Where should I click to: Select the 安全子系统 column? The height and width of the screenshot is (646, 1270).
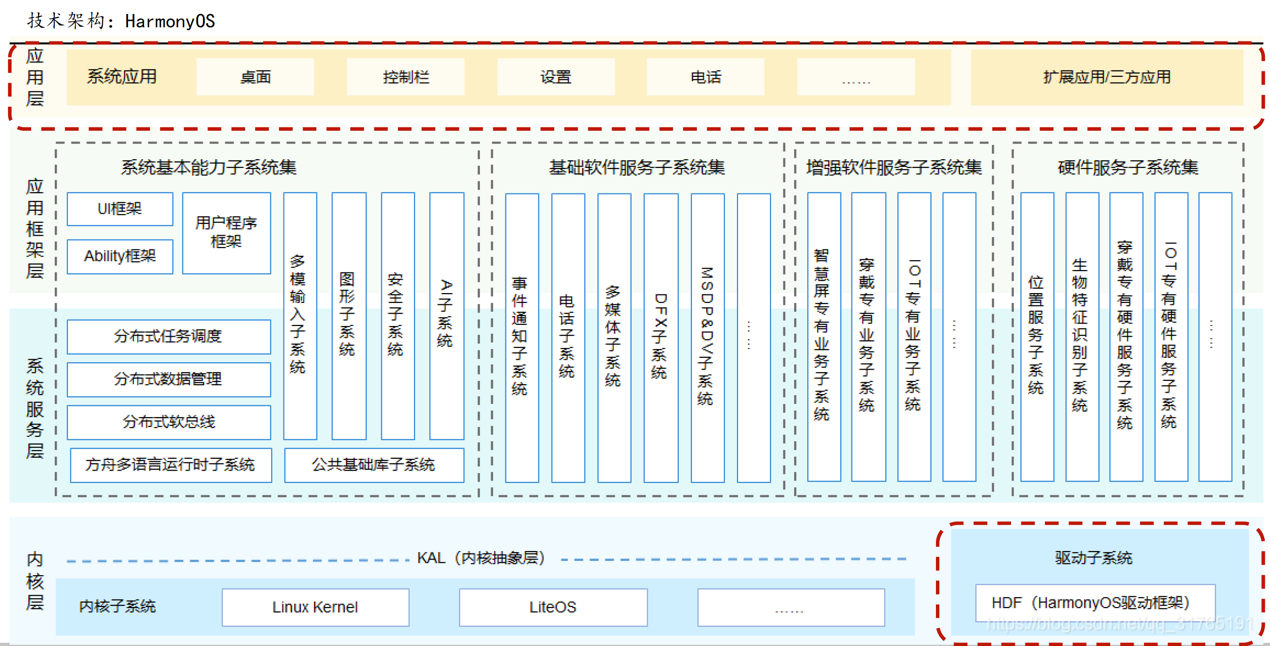tap(397, 316)
